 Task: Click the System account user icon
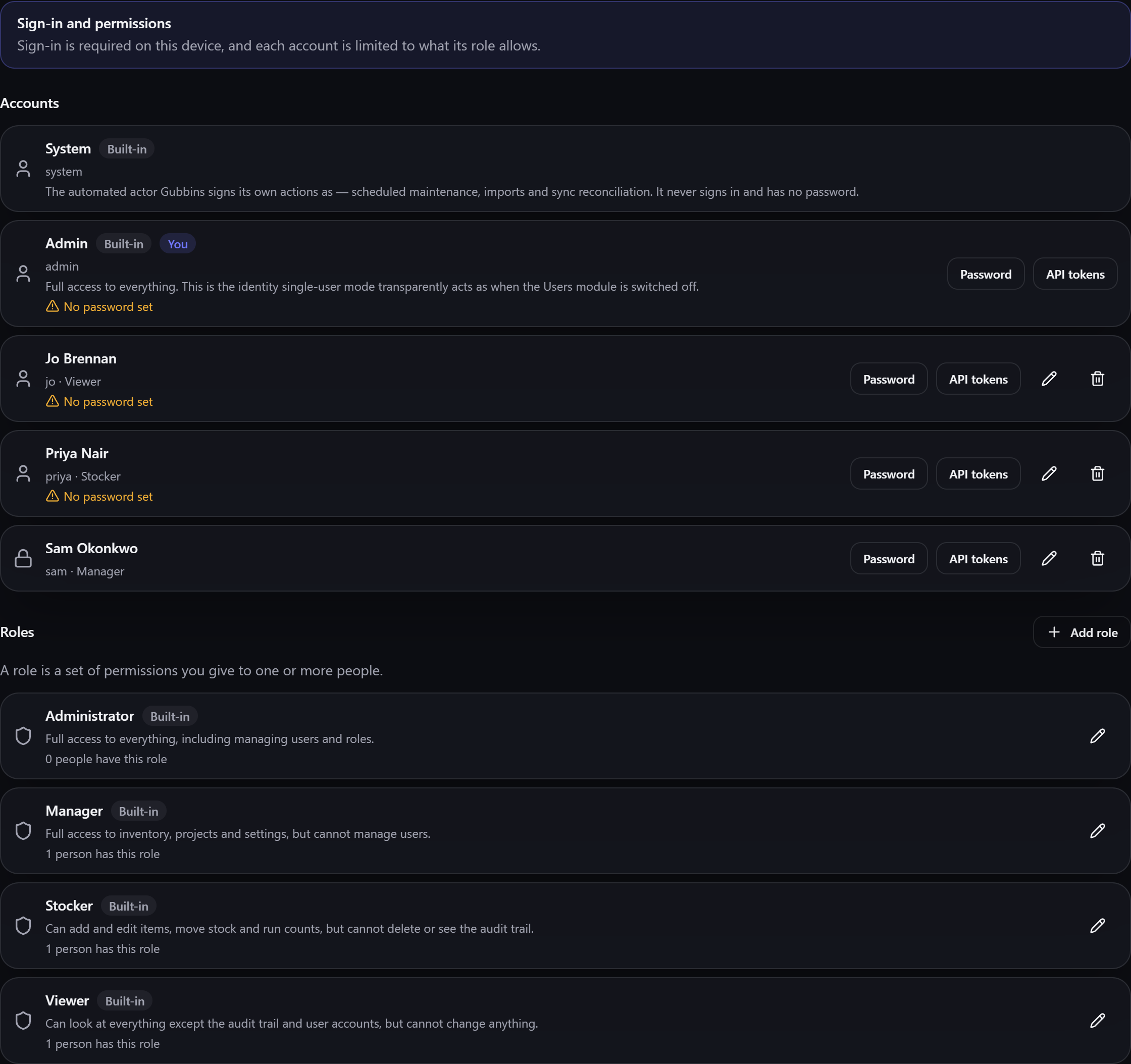(x=23, y=169)
